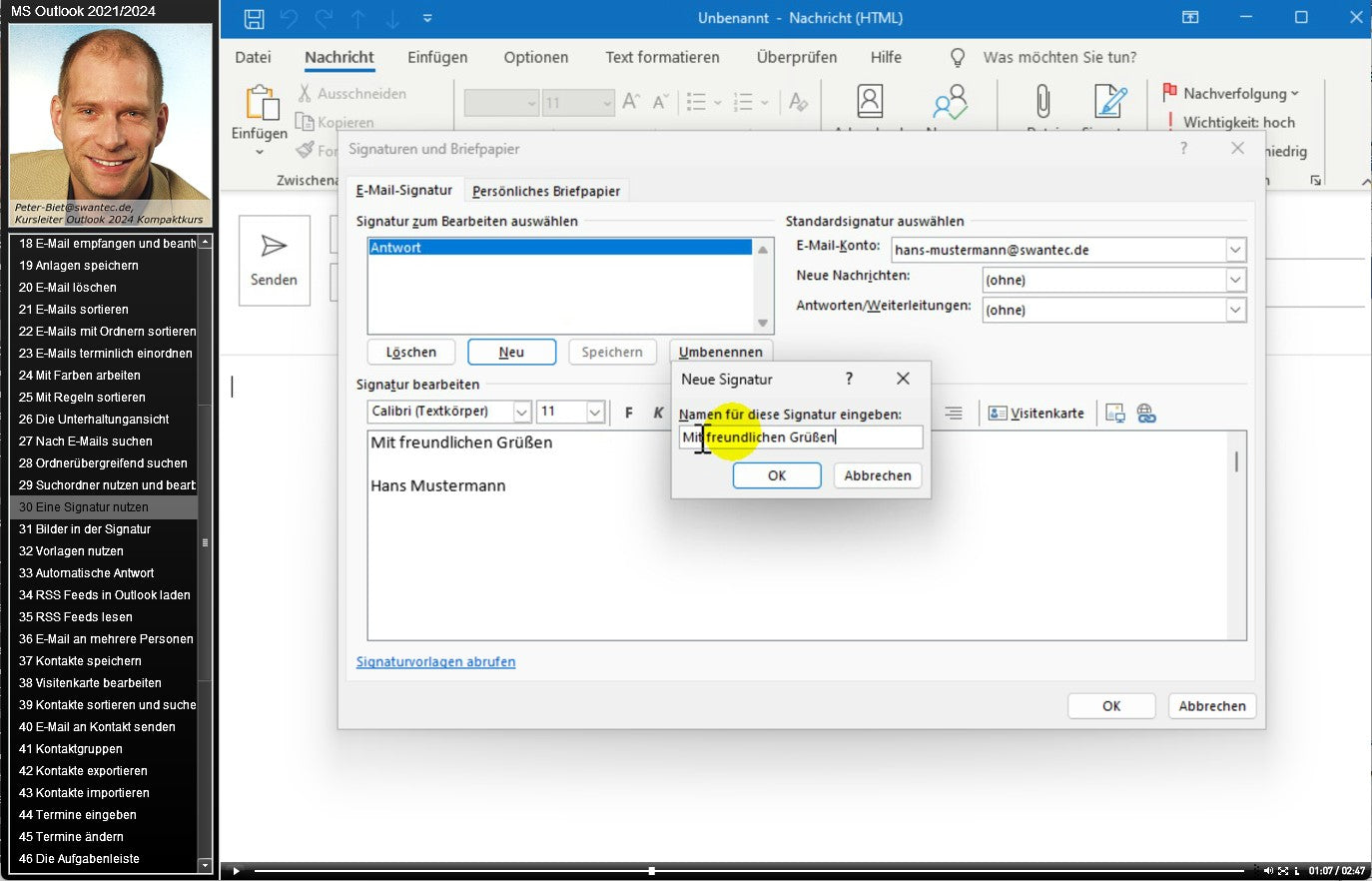The width and height of the screenshot is (1372, 881).
Task: Click OK in the Neue Signatur dialog
Action: (777, 475)
